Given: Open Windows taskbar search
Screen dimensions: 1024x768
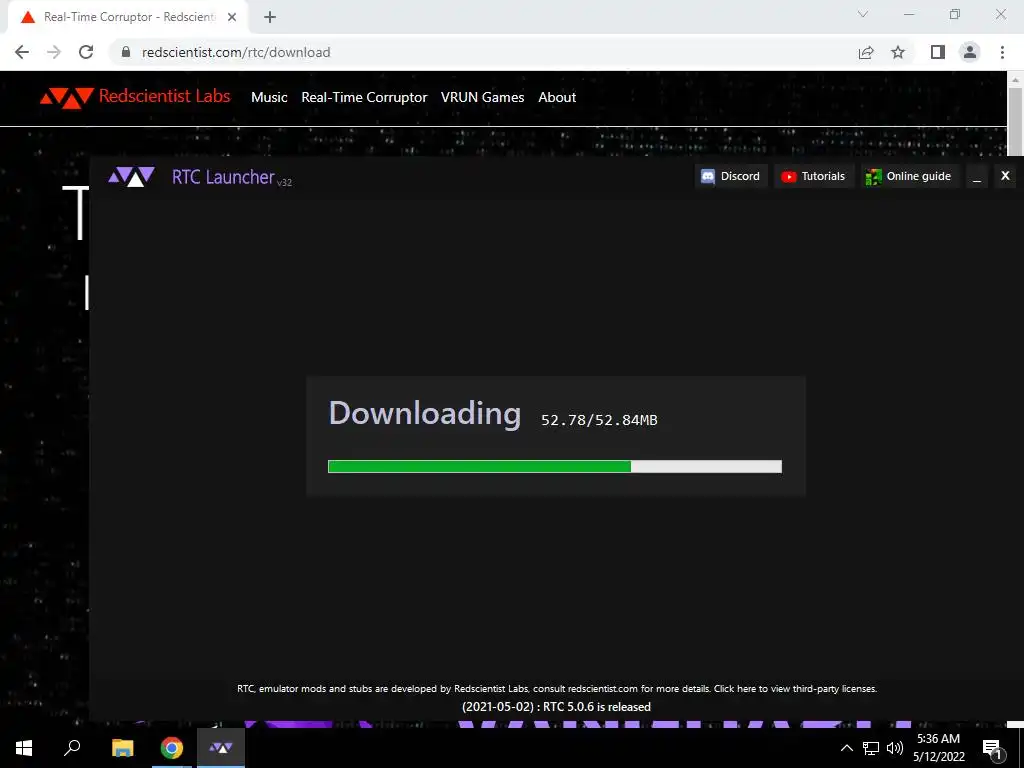Looking at the screenshot, I should click(x=72, y=748).
